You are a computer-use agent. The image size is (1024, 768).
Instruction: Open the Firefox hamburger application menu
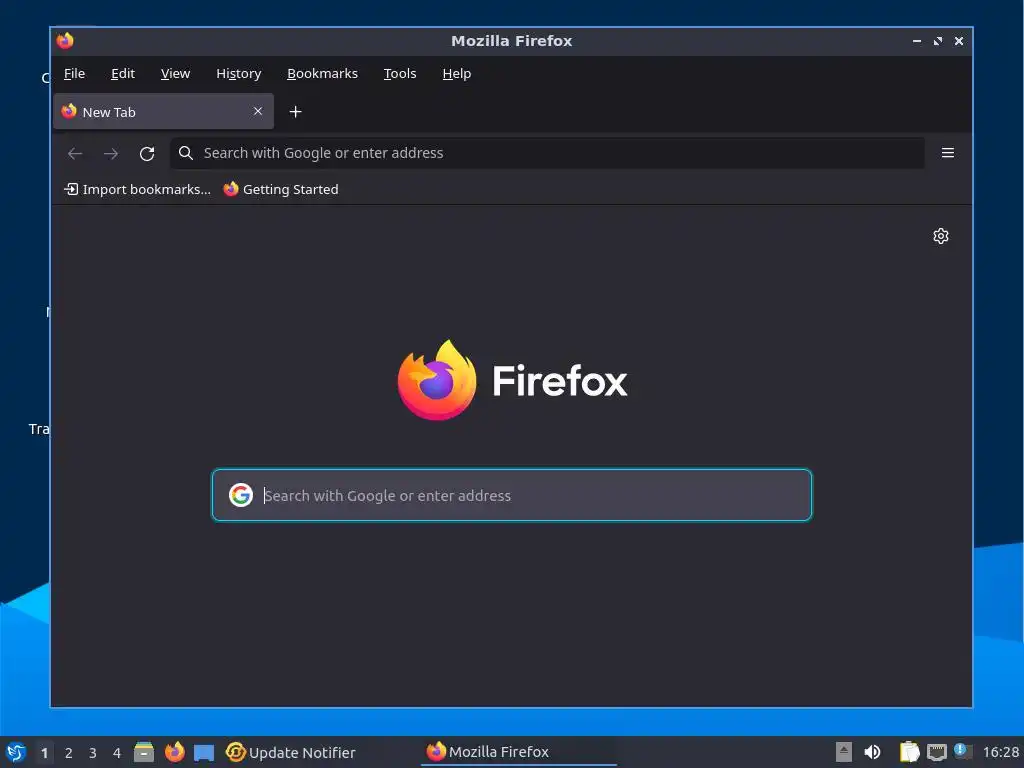tap(948, 153)
